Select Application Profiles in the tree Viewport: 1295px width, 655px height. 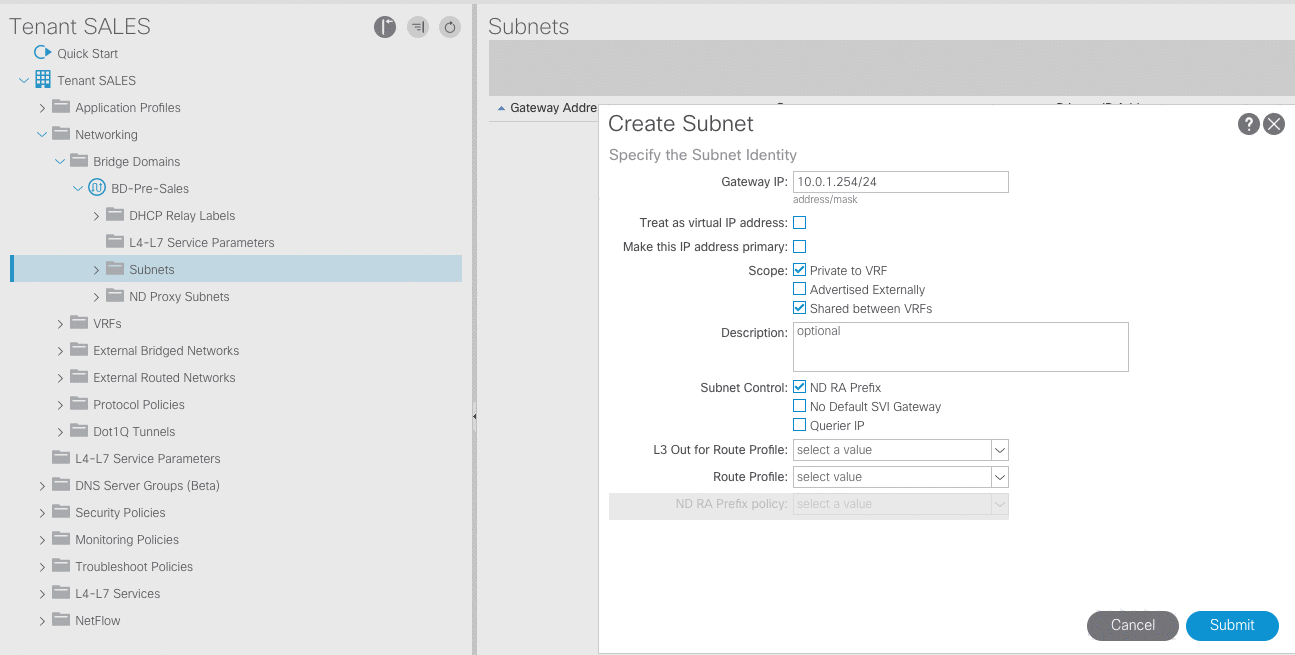pyautogui.click(x=127, y=108)
